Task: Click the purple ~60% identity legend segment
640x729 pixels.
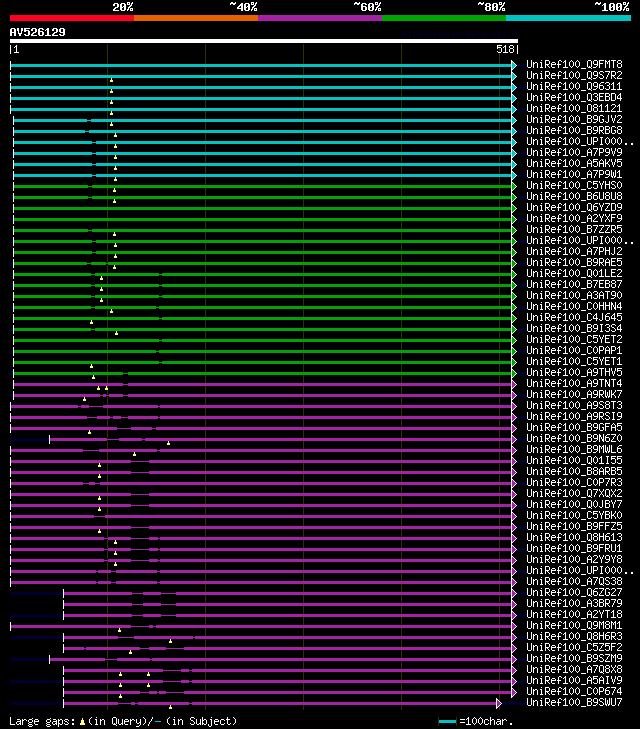Action: [320, 18]
